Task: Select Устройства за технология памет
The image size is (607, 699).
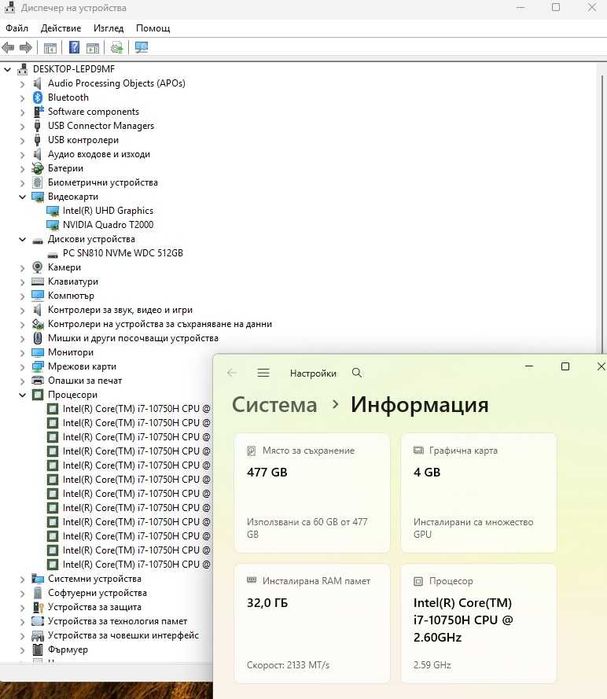Action: [118, 621]
